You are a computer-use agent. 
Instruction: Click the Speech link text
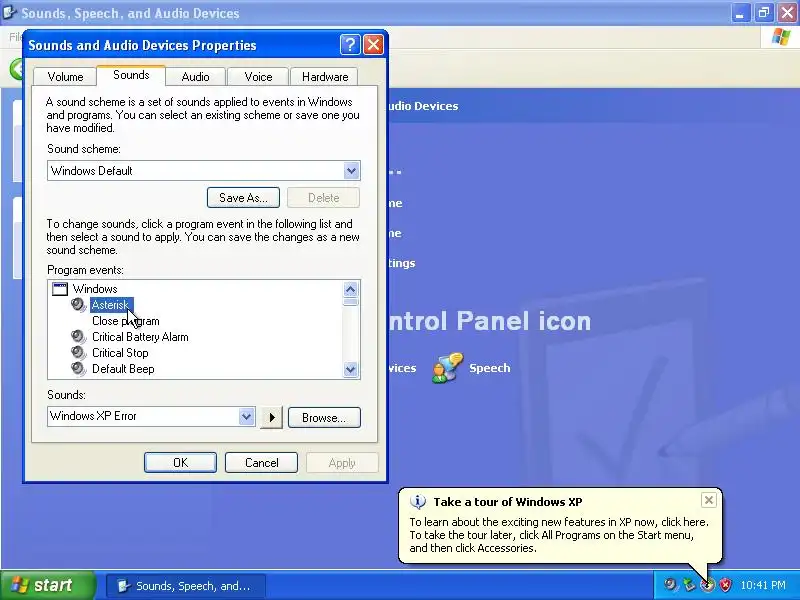(489, 368)
